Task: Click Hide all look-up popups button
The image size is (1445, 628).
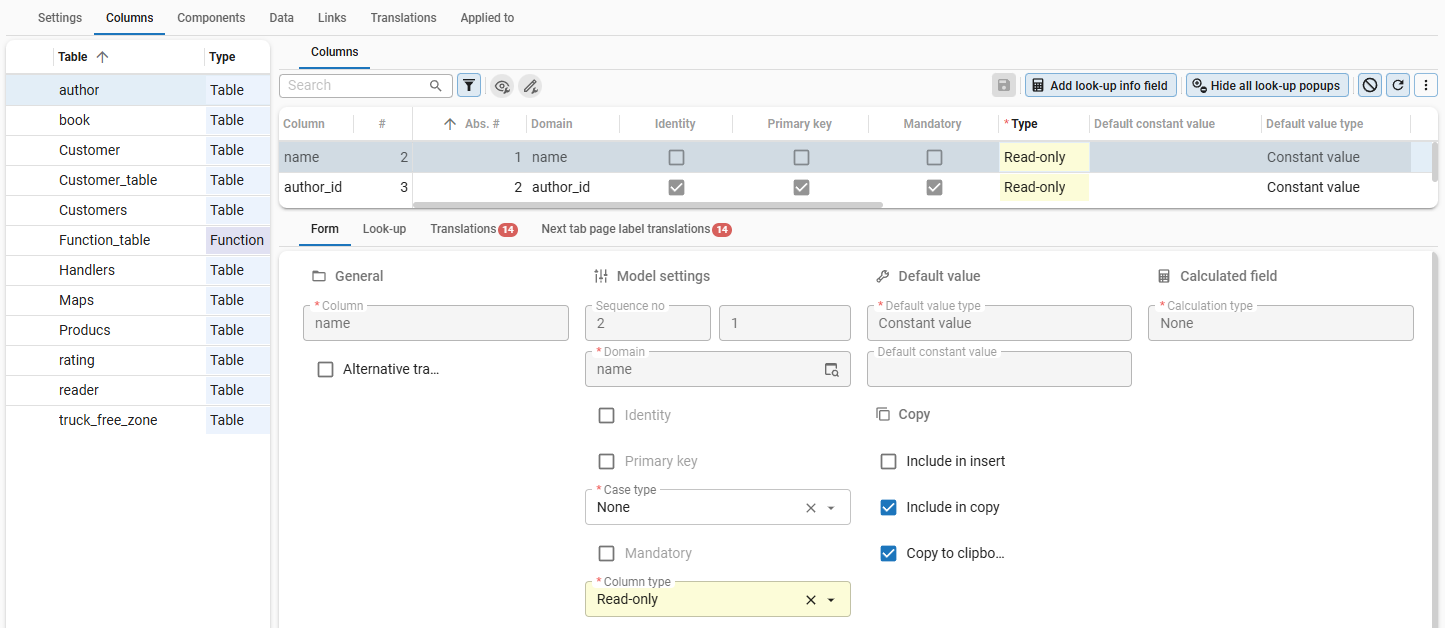Action: pos(1267,86)
